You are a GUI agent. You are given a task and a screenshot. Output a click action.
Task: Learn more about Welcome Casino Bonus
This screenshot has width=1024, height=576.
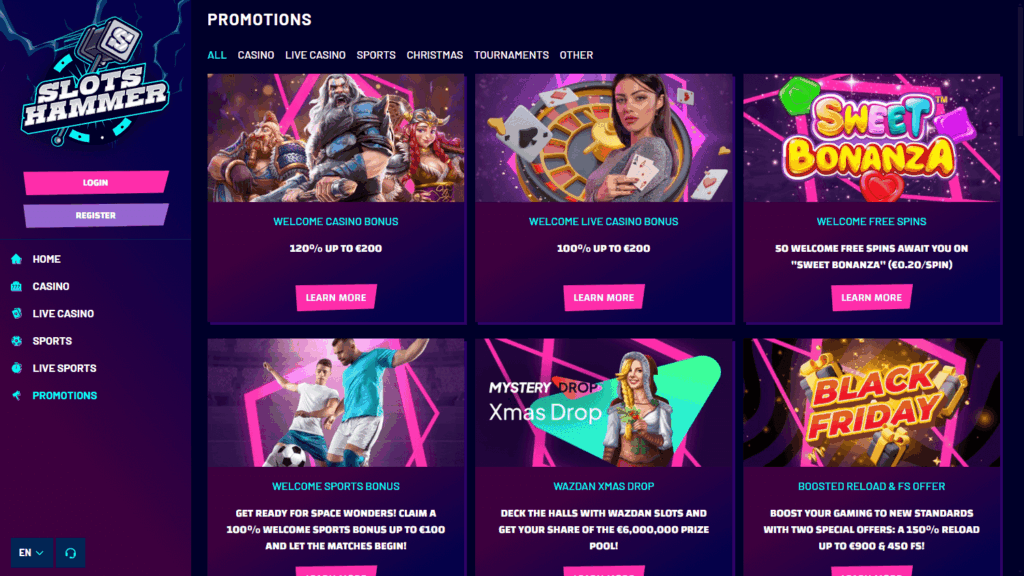click(x=336, y=298)
